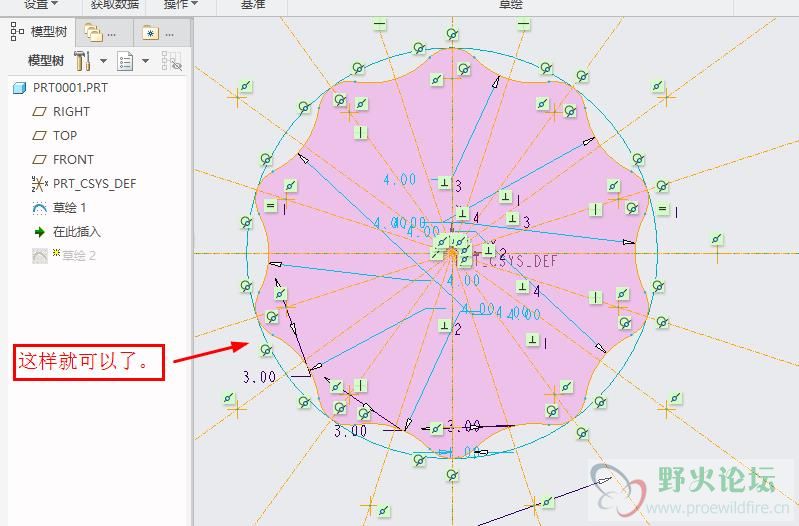
Task: Open the folder browser tab
Action: click(x=99, y=34)
